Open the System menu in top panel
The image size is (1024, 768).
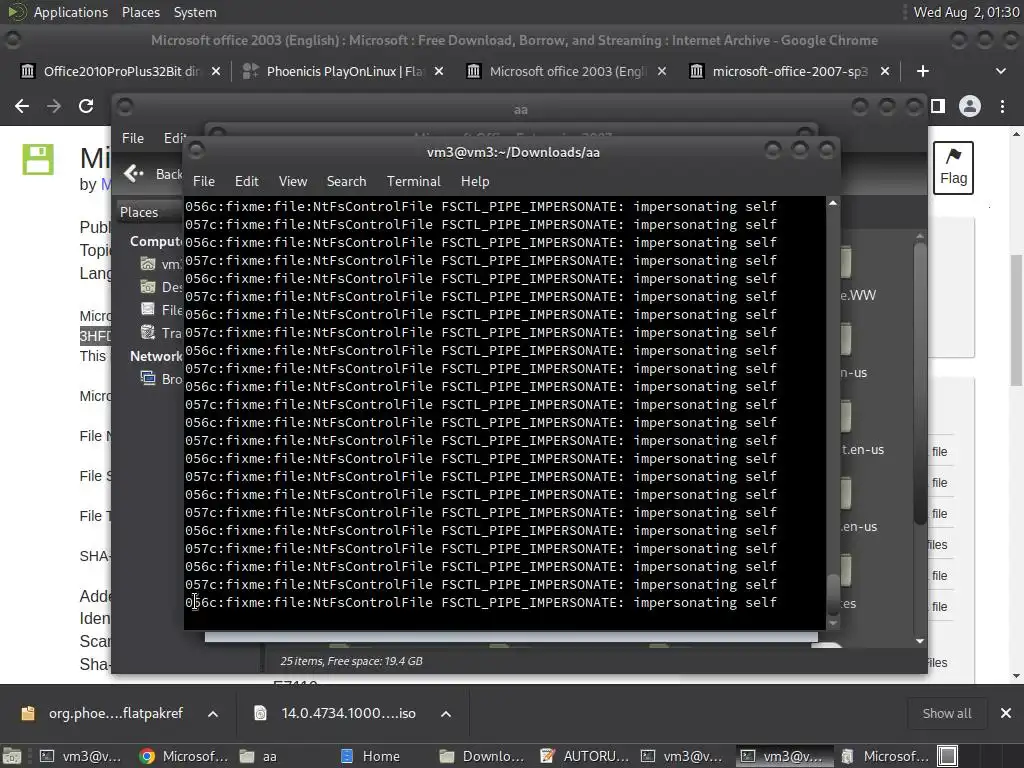tap(195, 12)
